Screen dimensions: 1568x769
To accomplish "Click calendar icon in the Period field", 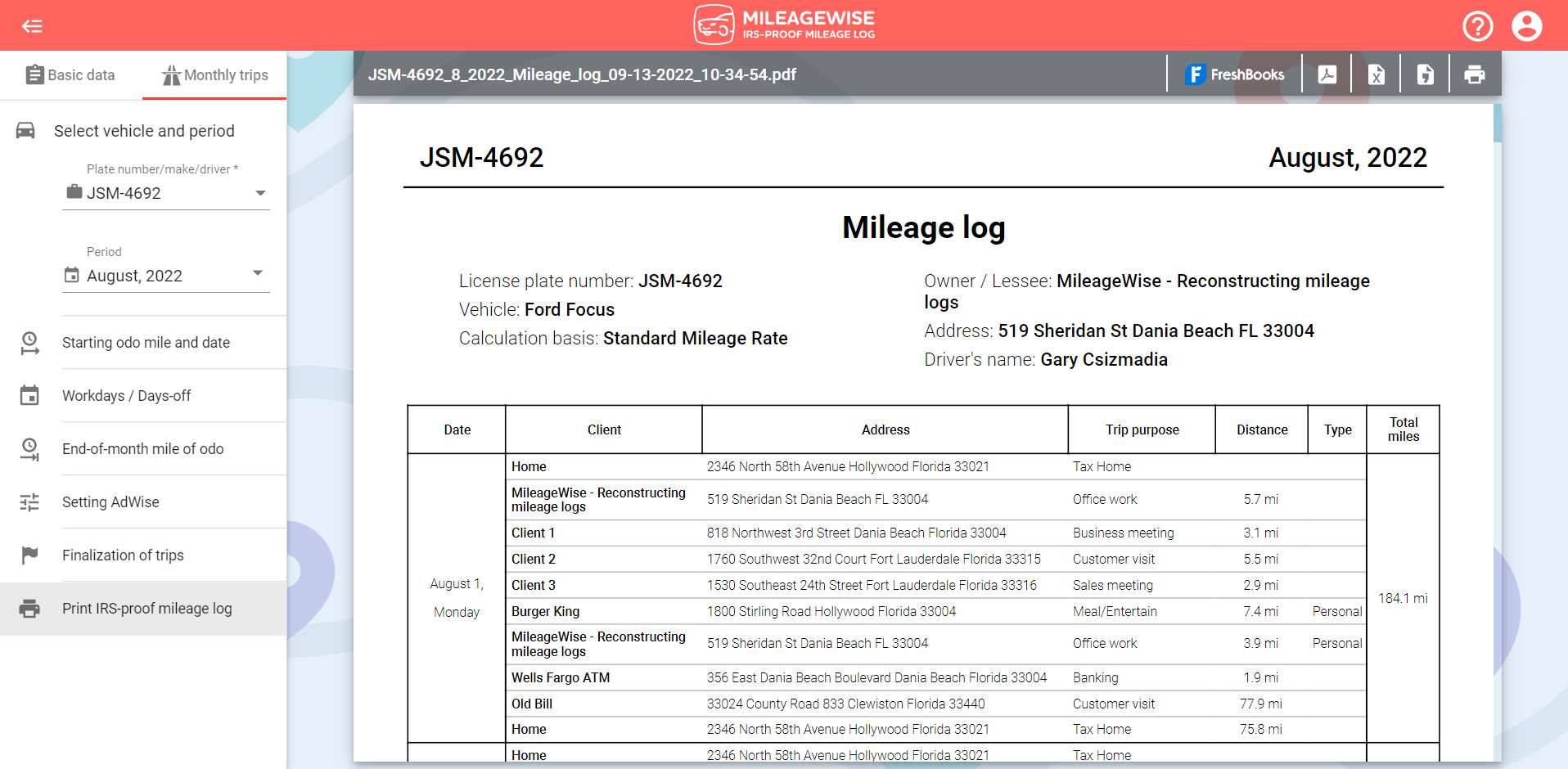I will (x=72, y=276).
